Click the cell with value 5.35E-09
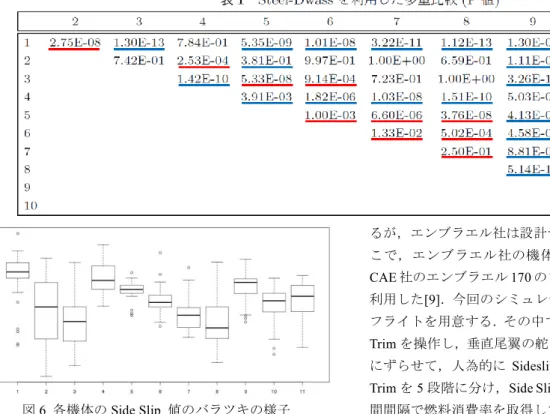The image size is (550, 414). pos(267,42)
